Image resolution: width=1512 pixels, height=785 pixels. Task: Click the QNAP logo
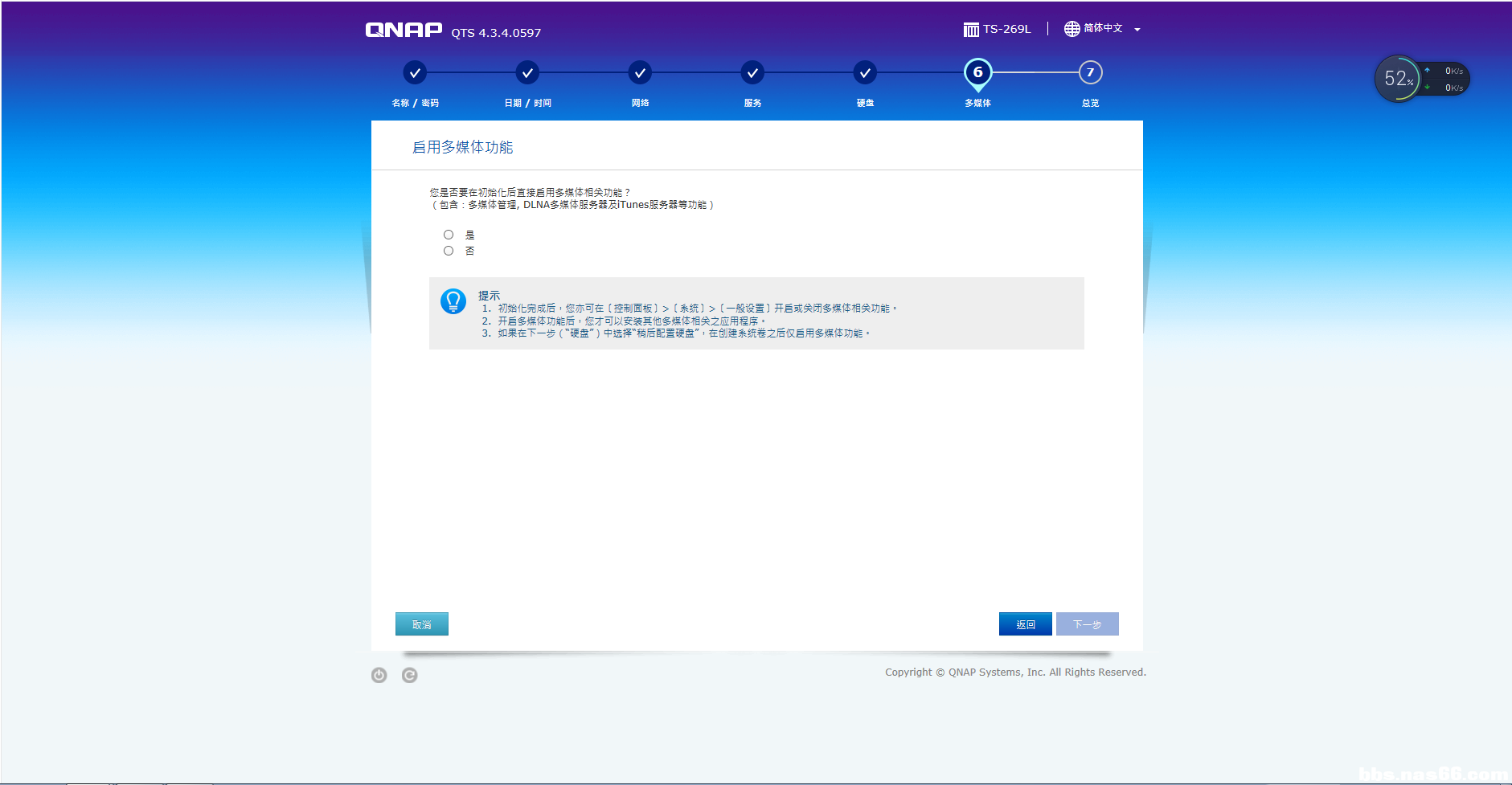click(x=404, y=29)
